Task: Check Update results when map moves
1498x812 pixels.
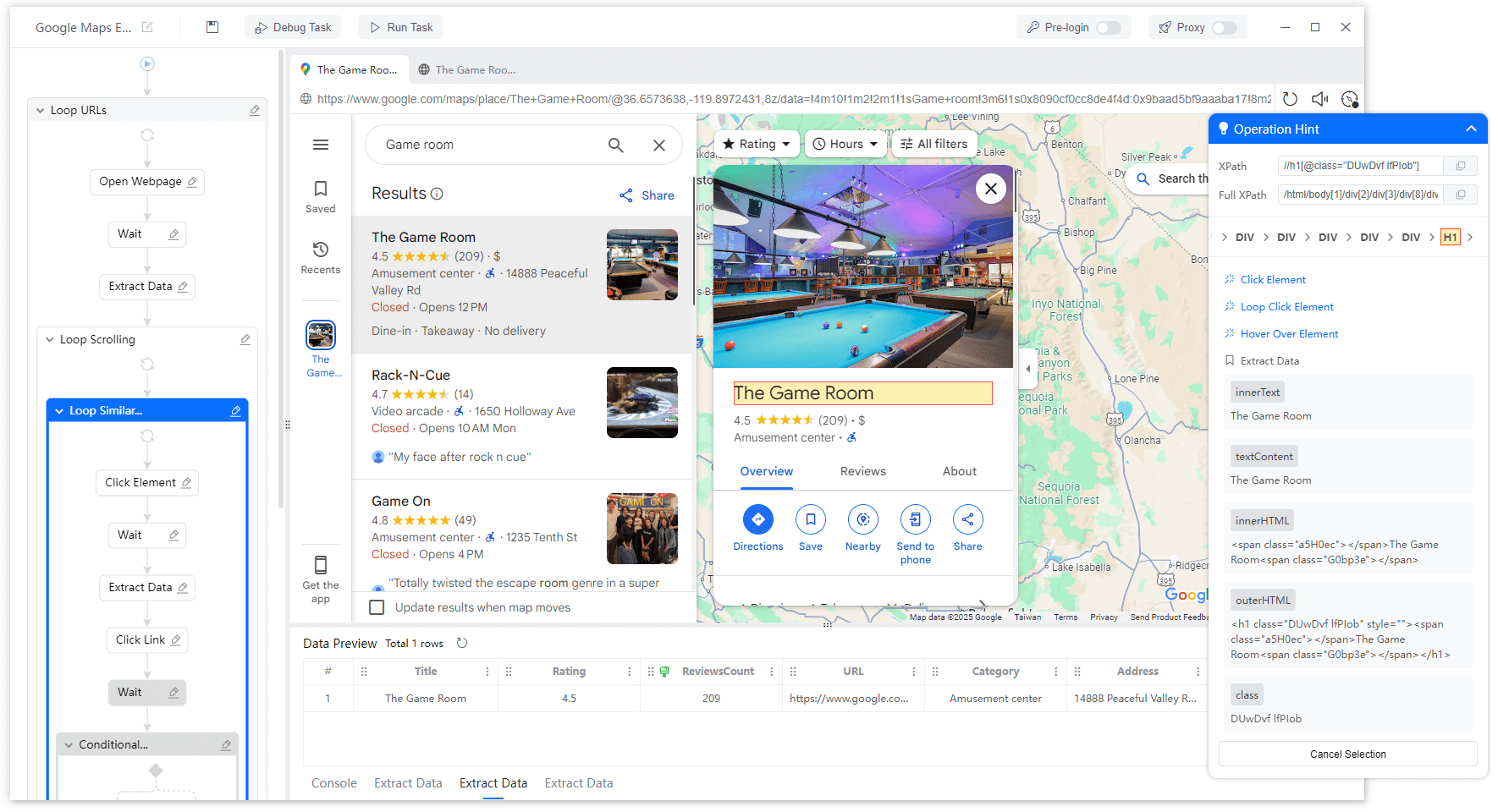Action: point(377,607)
